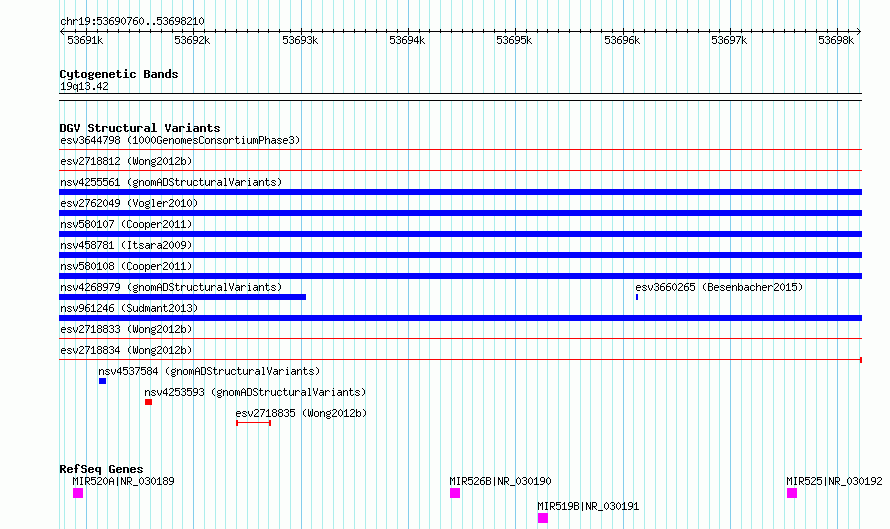
Task: Click the red esv2718835 variant bracket bar
Action: 254,423
